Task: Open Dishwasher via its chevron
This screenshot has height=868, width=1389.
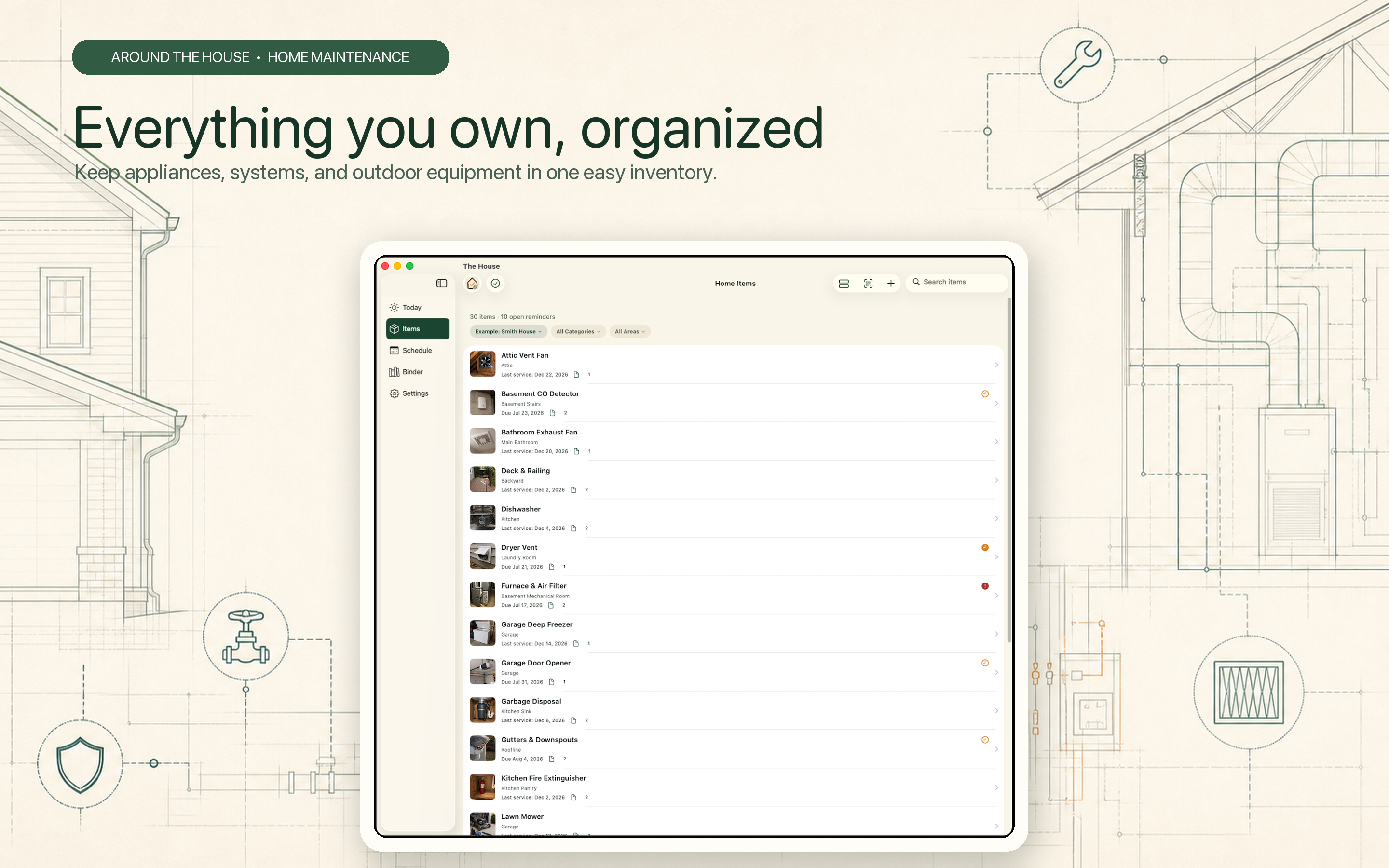Action: [996, 518]
